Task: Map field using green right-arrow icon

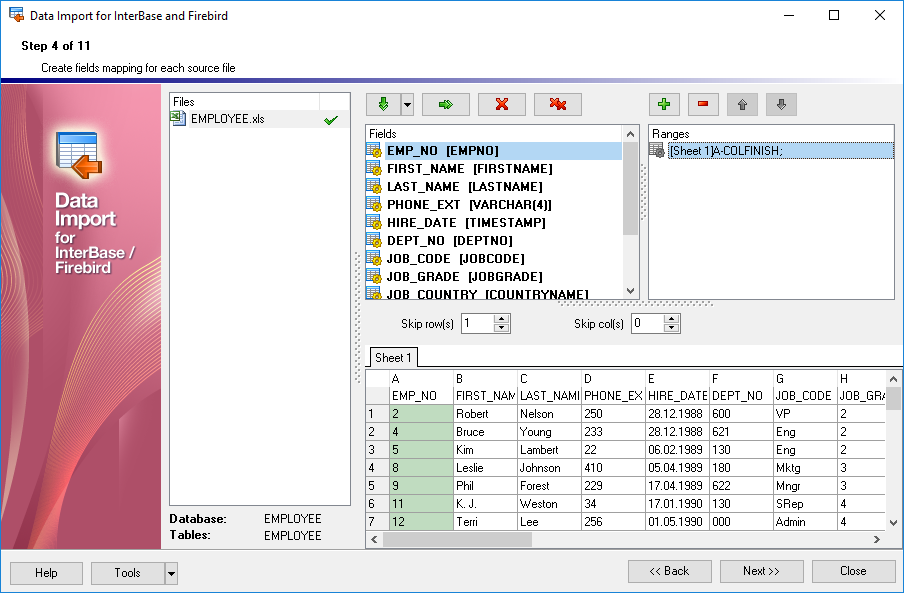Action: tap(445, 104)
